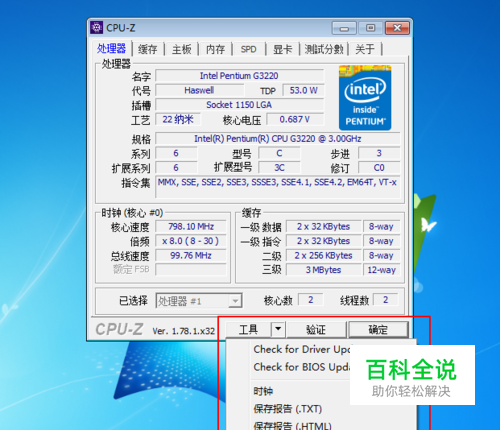This screenshot has width=500, height=430.
Task: Click the 798.10 MHz core speed value
Action: (x=191, y=227)
